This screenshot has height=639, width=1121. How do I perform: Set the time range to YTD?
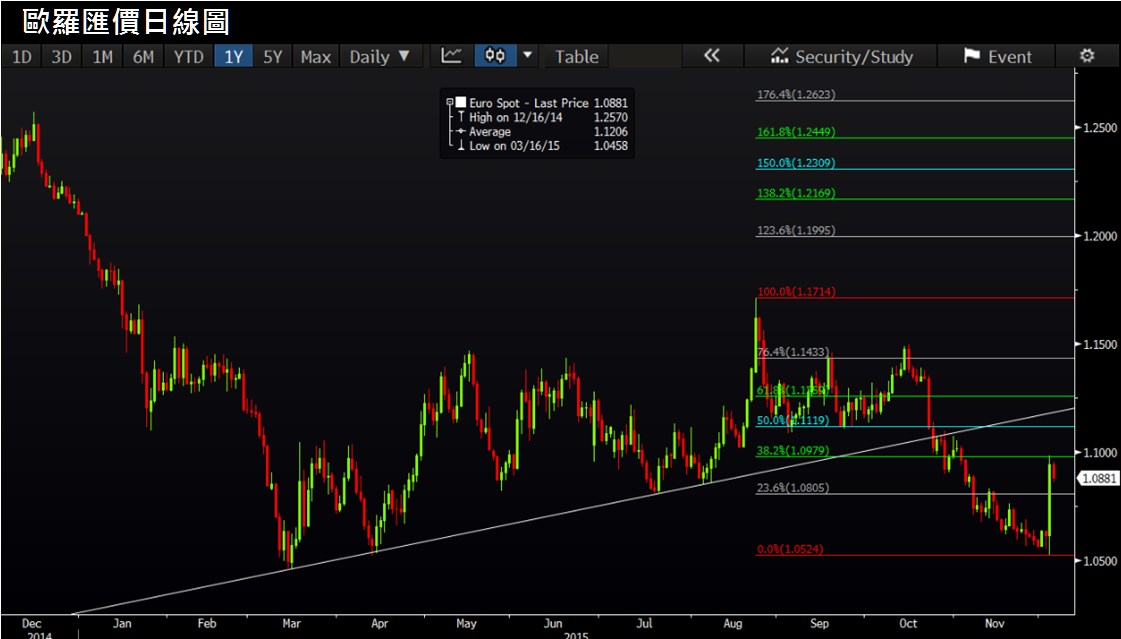pos(188,57)
